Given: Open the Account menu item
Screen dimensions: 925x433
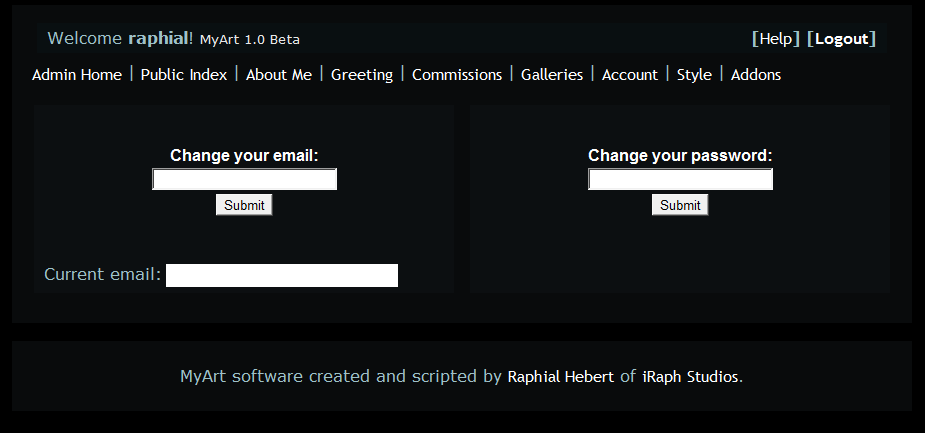Looking at the screenshot, I should pos(630,75).
